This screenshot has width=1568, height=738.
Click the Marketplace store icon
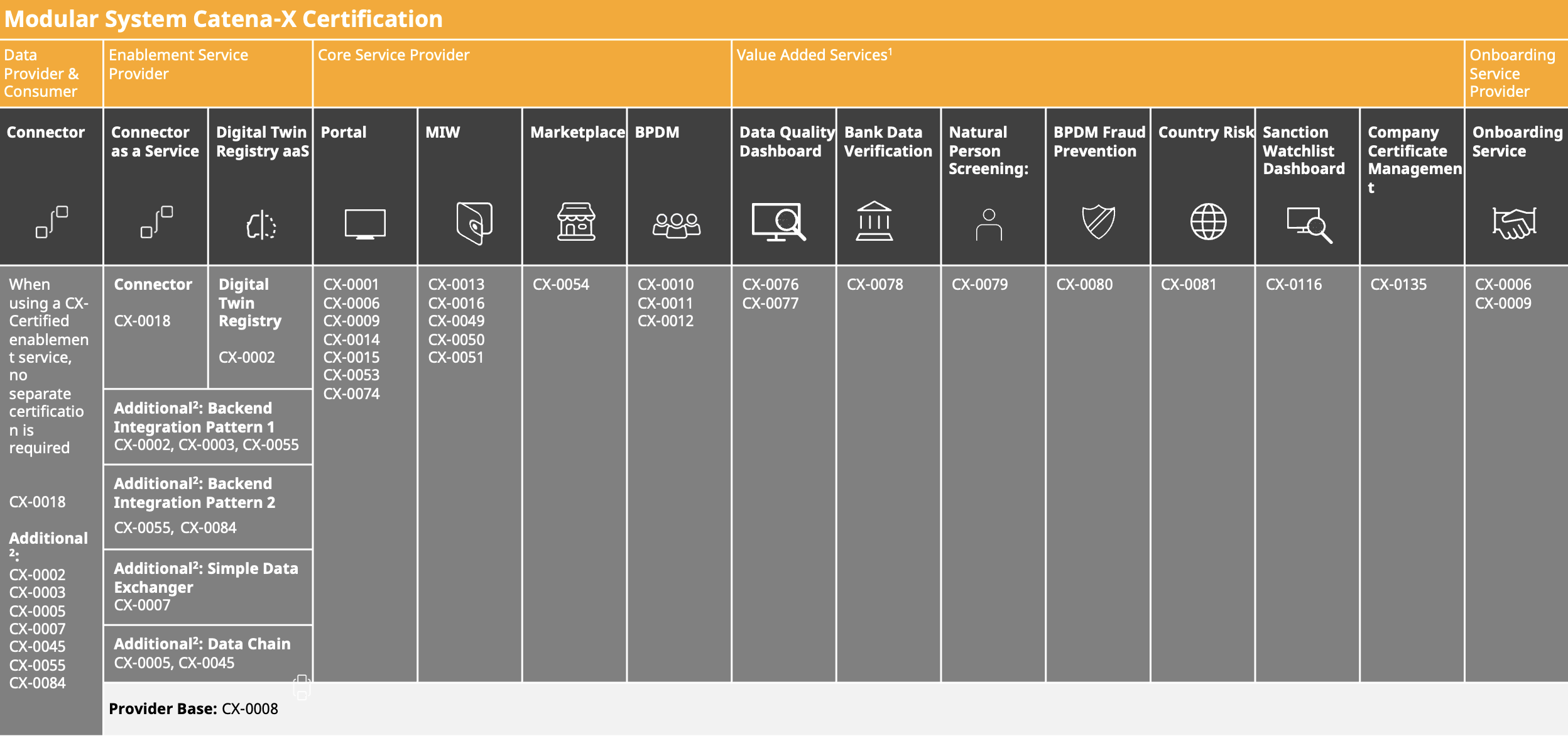pyautogui.click(x=576, y=222)
